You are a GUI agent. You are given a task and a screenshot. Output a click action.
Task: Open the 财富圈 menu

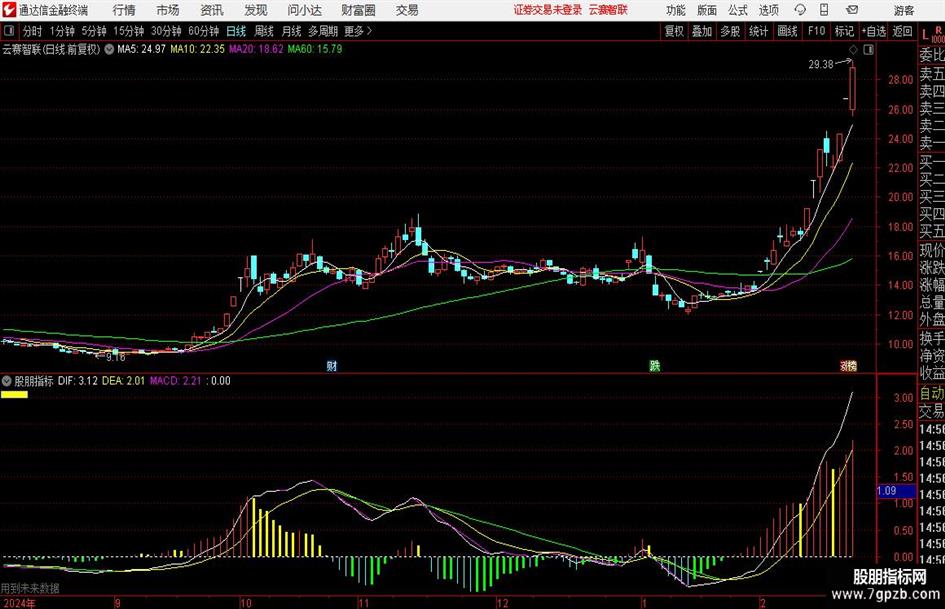(358, 10)
